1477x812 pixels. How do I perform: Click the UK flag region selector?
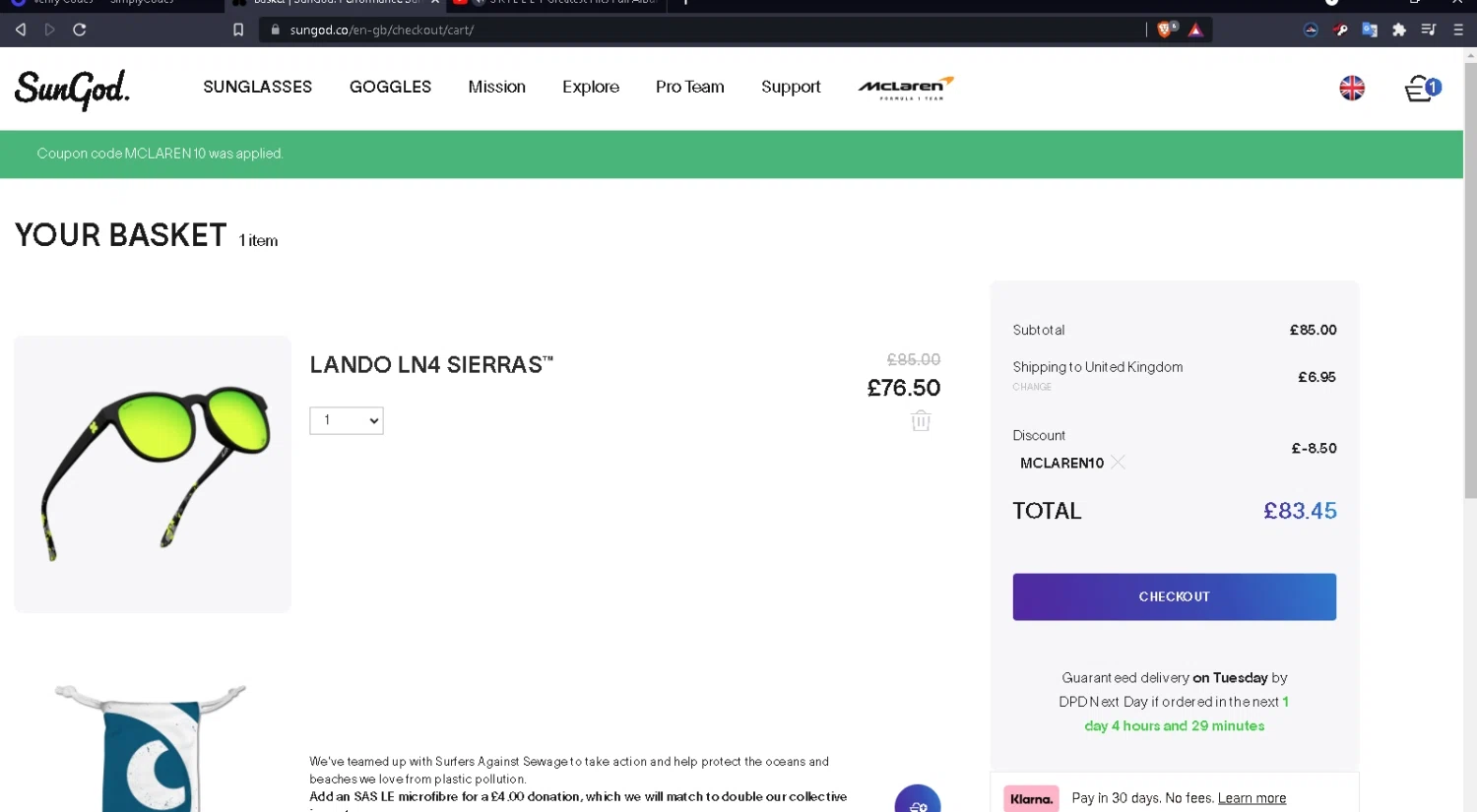point(1352,88)
